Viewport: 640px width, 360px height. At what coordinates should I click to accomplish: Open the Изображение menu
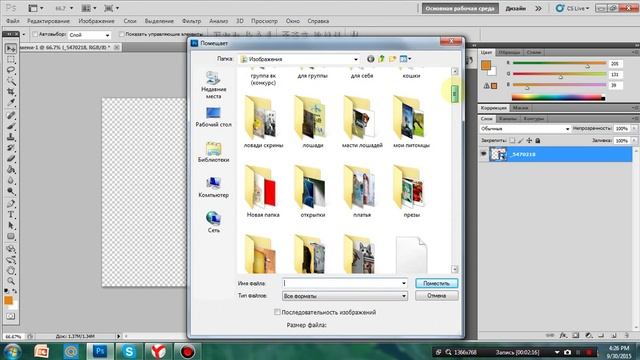click(x=96, y=21)
